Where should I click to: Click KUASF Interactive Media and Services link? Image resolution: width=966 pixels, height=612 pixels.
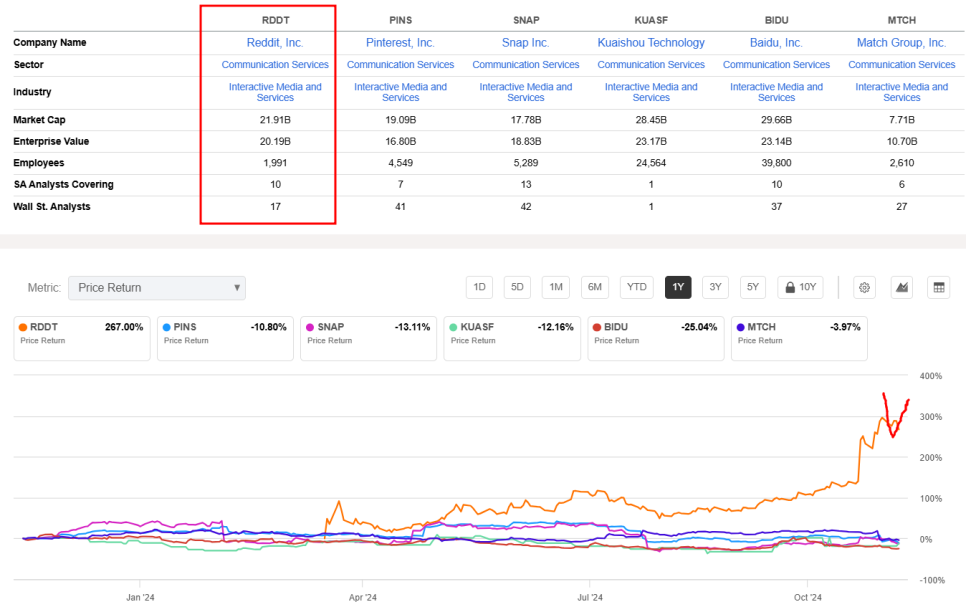(x=651, y=92)
